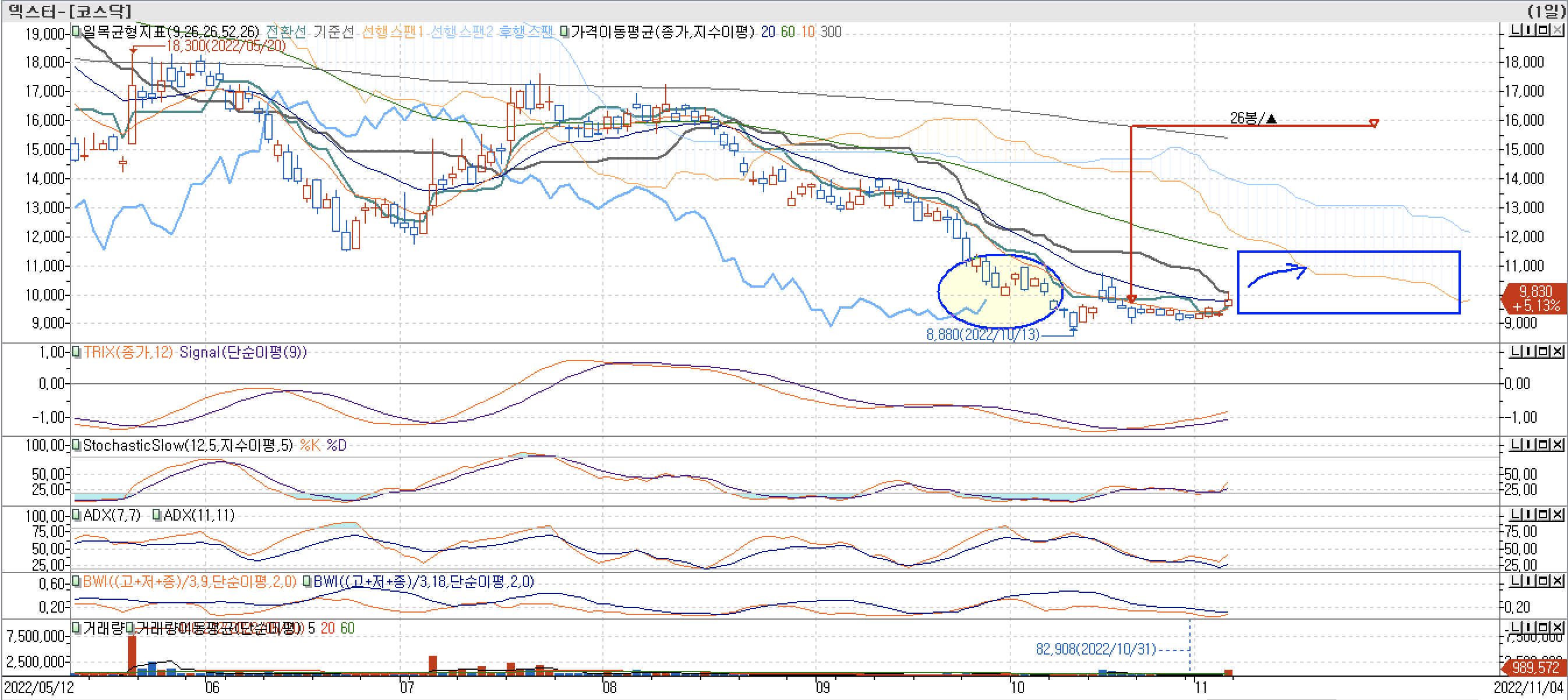The height and width of the screenshot is (700, 1568).
Task: Click the 26봉 marker label
Action: pos(1252,118)
